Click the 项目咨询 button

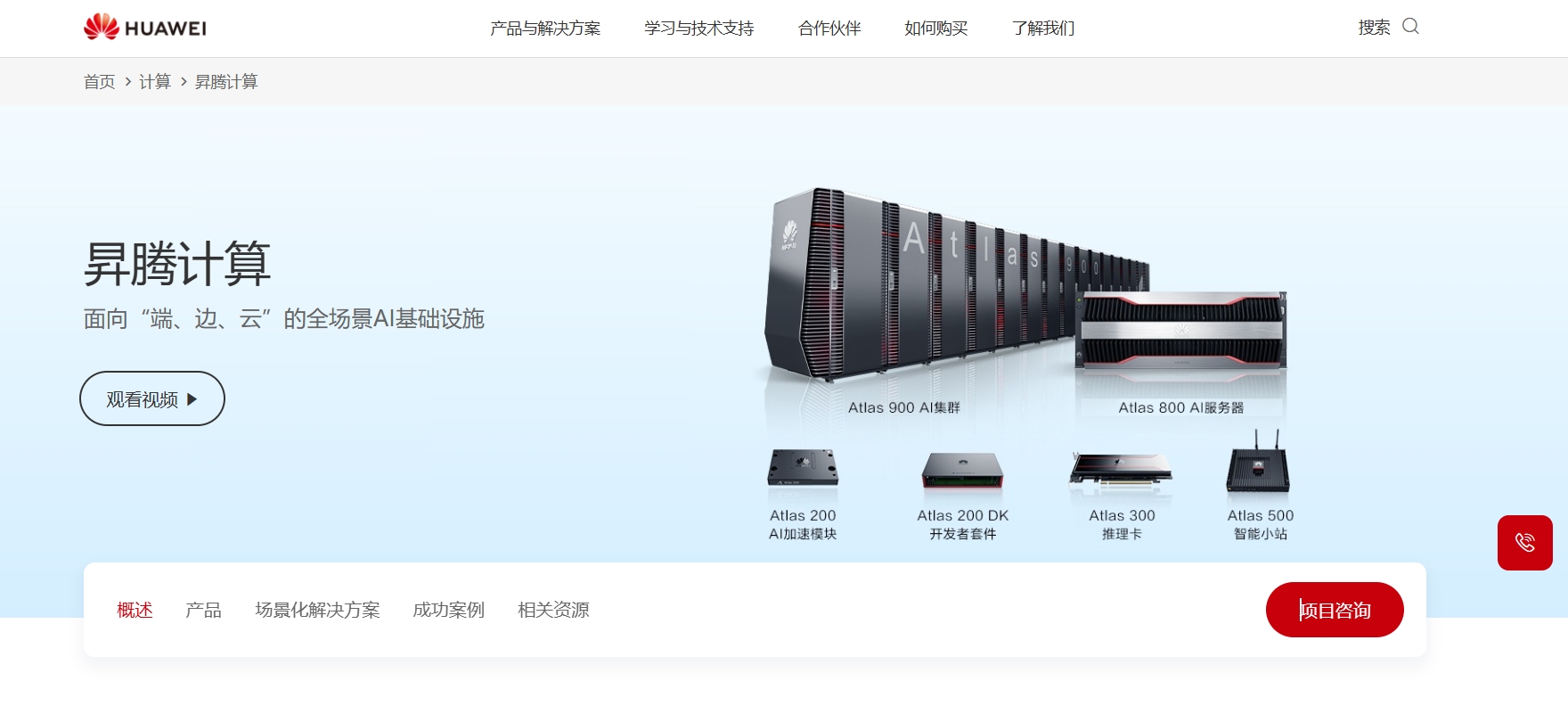1335,610
